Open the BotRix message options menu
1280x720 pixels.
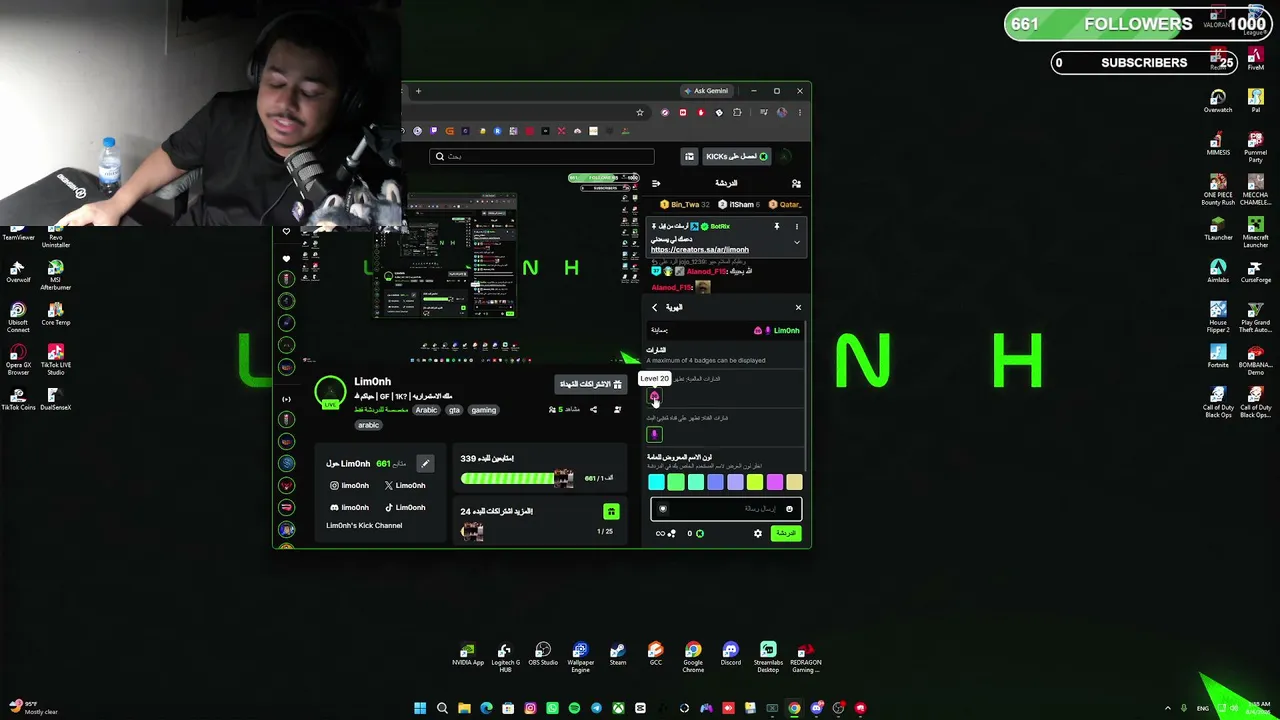797,227
